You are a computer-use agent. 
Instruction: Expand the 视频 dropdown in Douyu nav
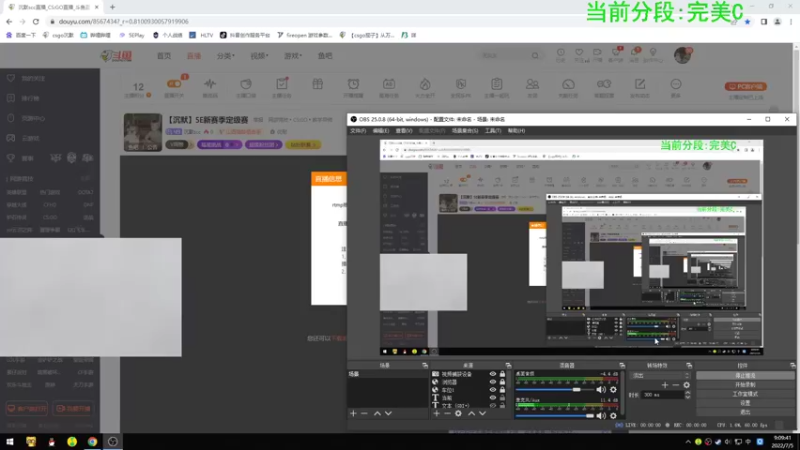(x=259, y=56)
